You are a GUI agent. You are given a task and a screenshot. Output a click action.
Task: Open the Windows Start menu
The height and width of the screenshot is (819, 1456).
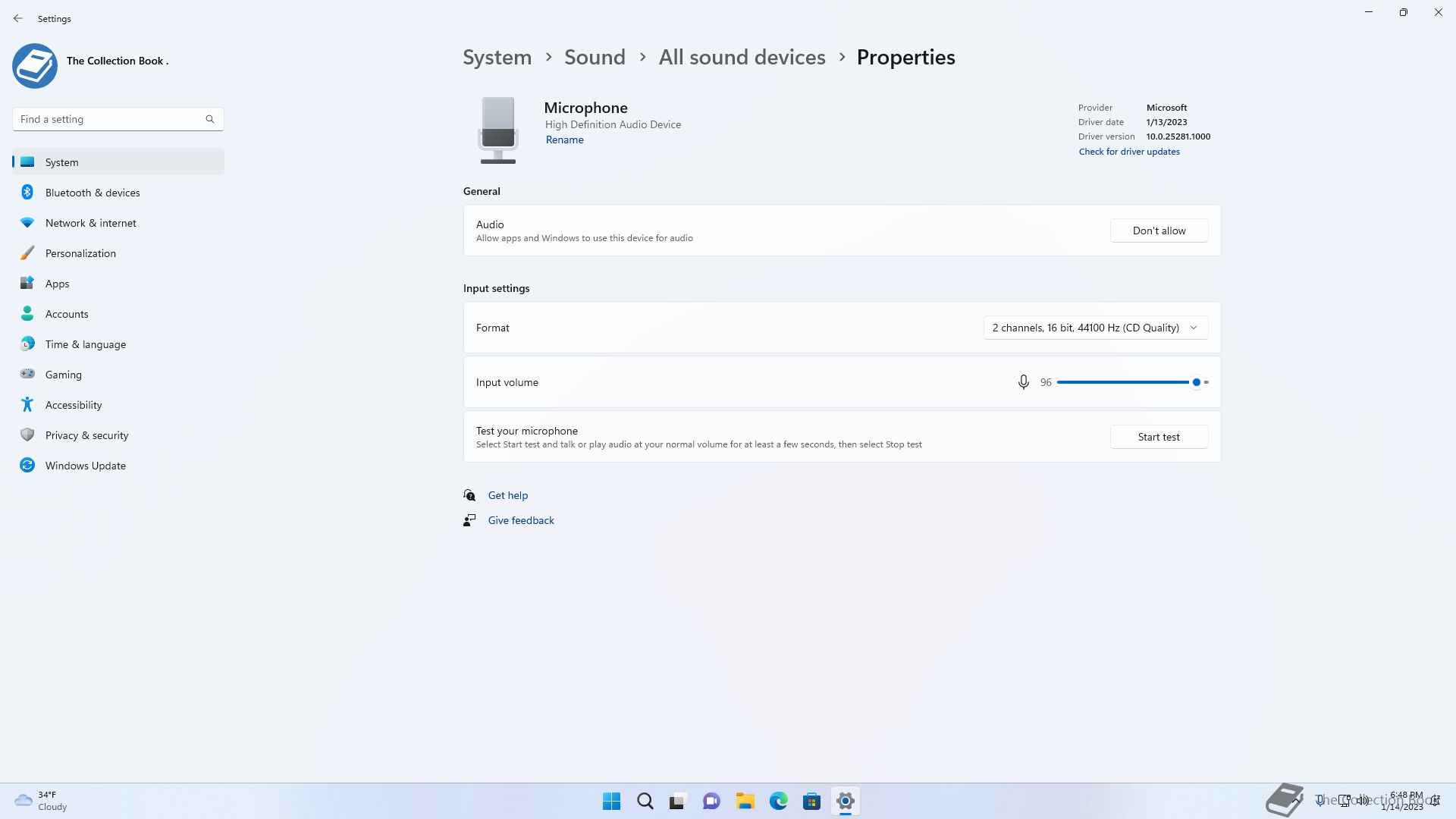point(611,801)
